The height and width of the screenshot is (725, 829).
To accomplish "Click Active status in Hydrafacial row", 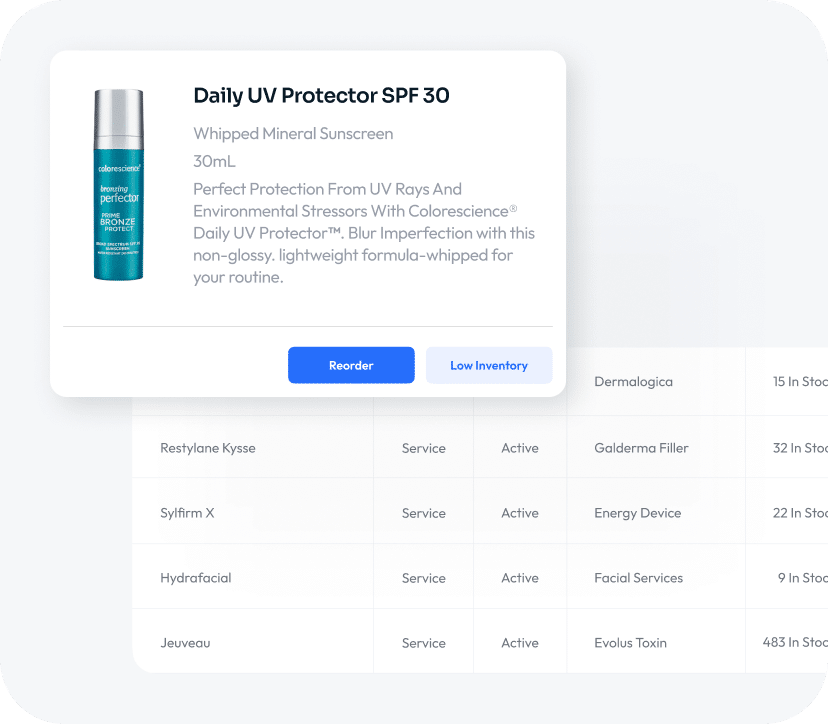I will pos(520,578).
